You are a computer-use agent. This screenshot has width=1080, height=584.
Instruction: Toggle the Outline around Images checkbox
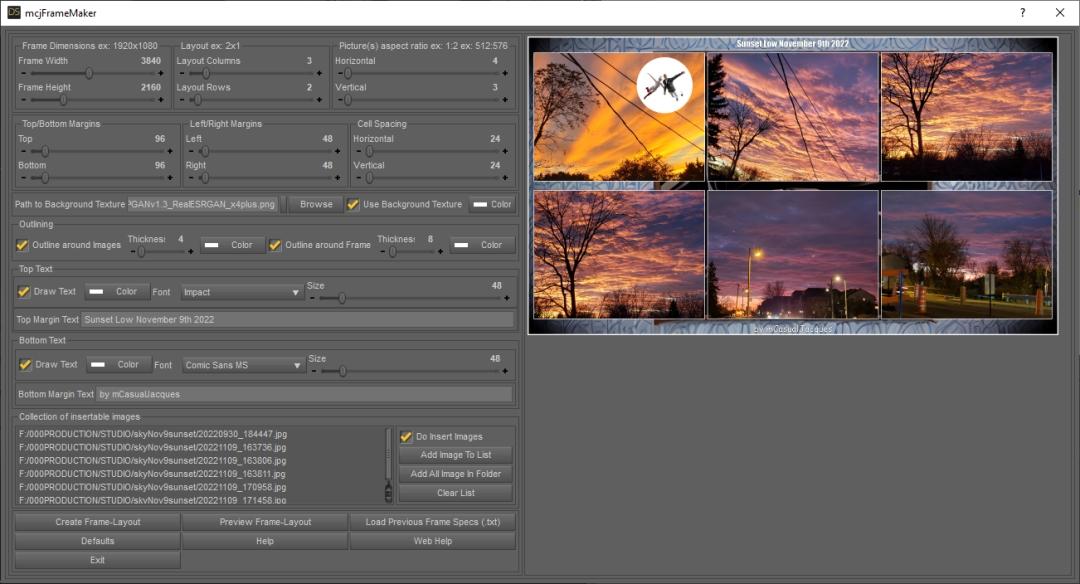pos(22,245)
